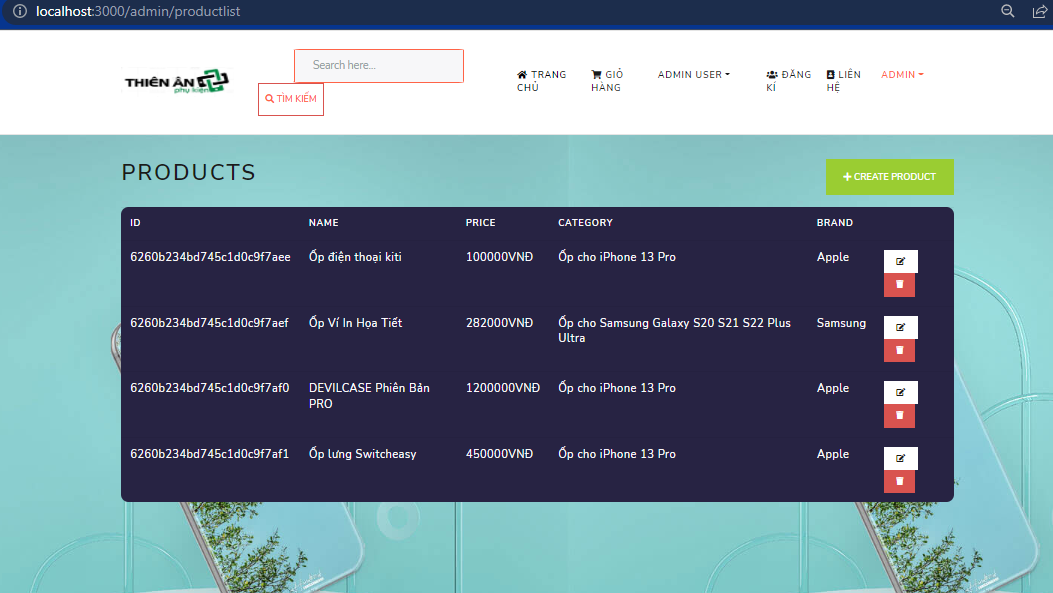The image size is (1053, 593).
Task: Edit the Ốp lưng Switcheasy product
Action: coord(900,458)
